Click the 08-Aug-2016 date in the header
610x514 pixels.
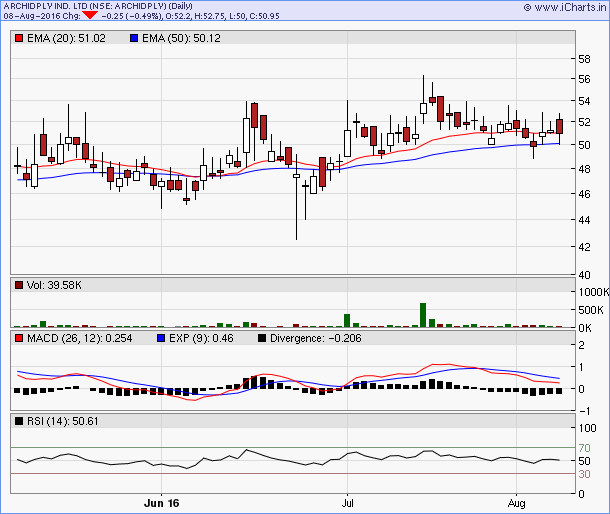(32, 16)
